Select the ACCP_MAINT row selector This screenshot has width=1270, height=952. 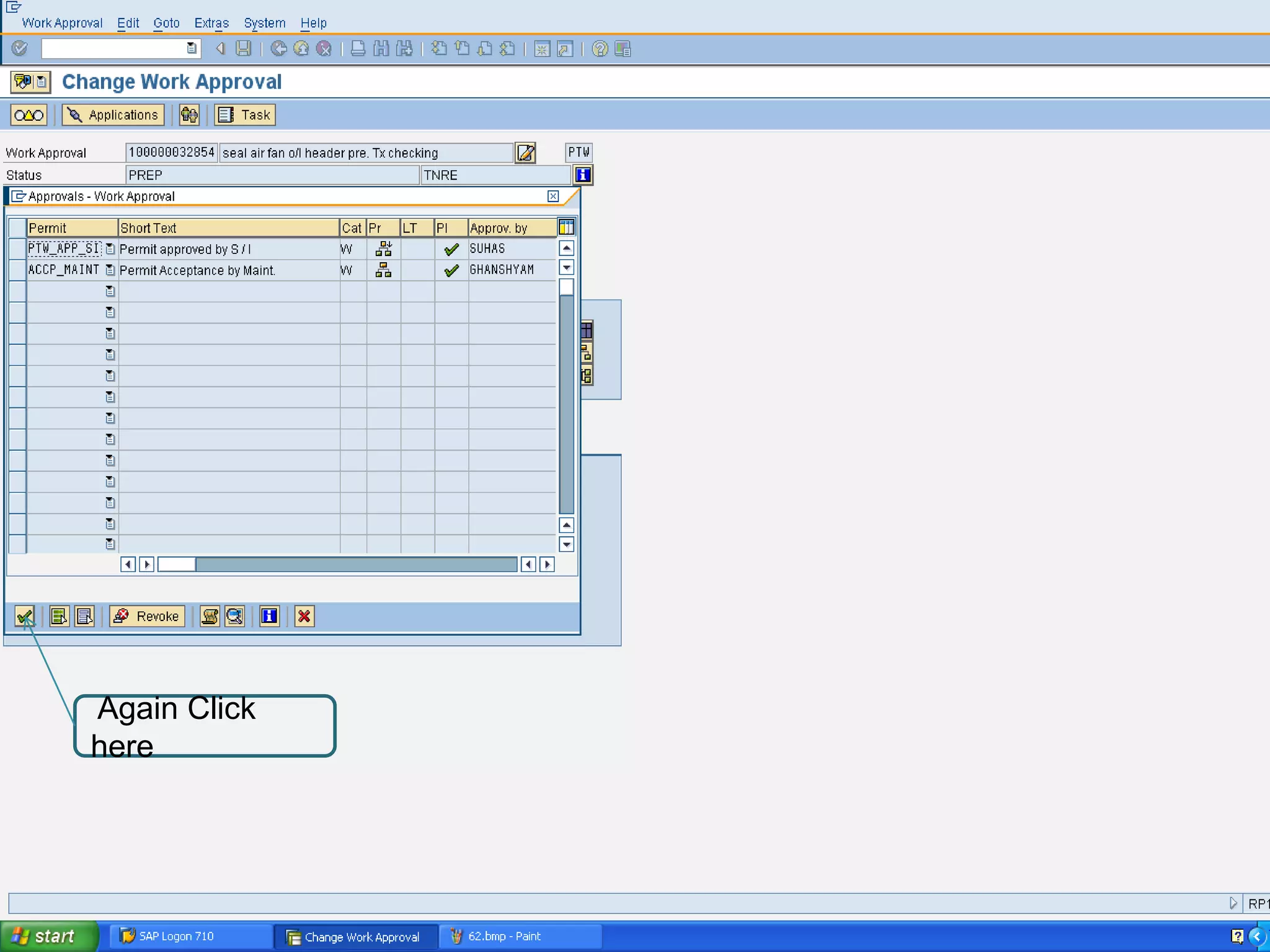(17, 270)
